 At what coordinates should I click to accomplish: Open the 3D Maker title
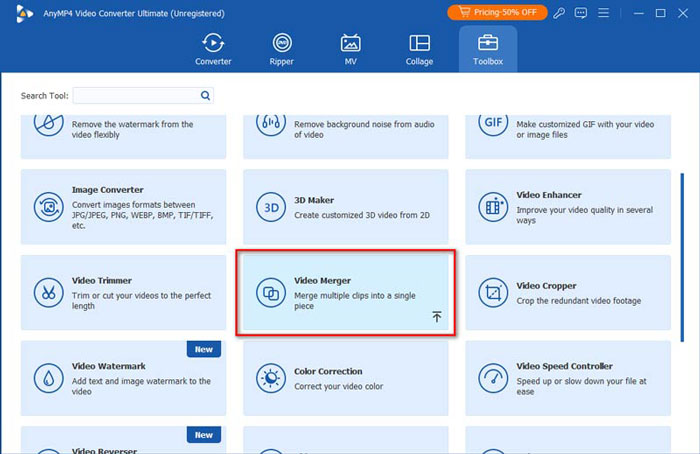[314, 200]
